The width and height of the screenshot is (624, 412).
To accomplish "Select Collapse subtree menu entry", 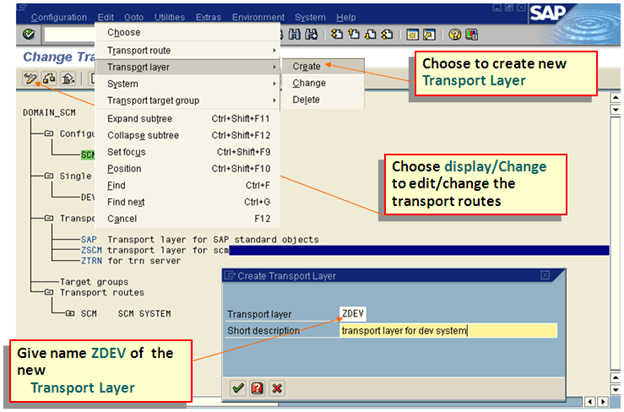I will click(188, 135).
